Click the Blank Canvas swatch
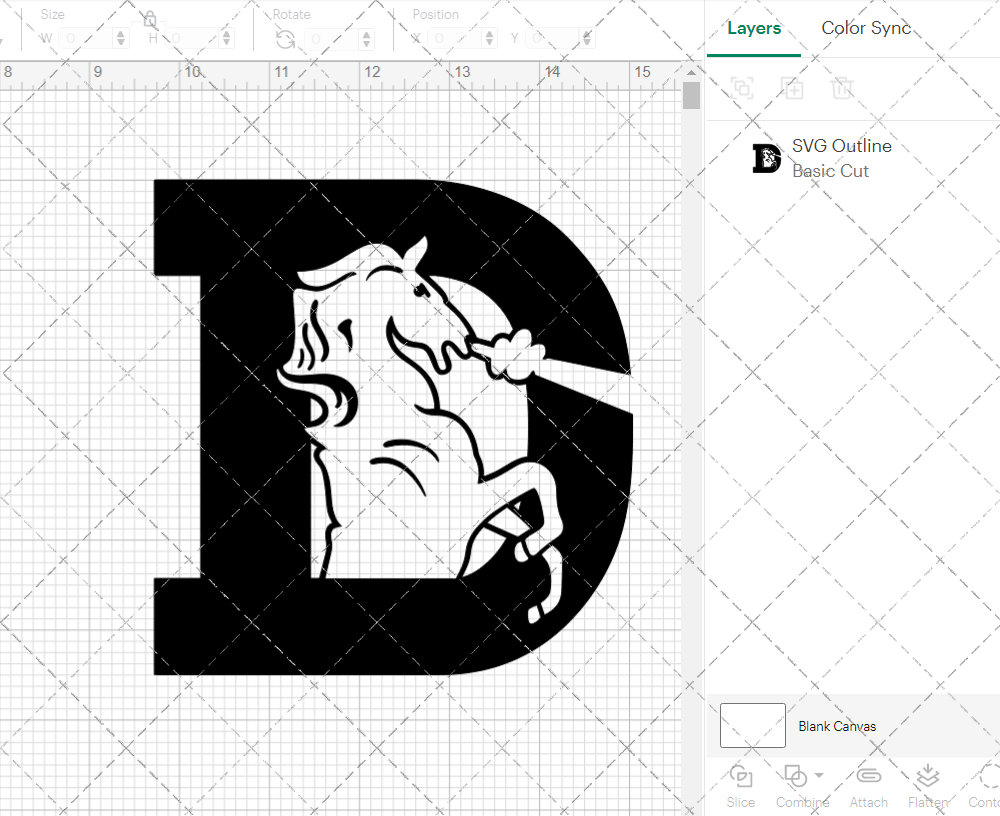Image resolution: width=1000 pixels, height=816 pixels. point(753,725)
